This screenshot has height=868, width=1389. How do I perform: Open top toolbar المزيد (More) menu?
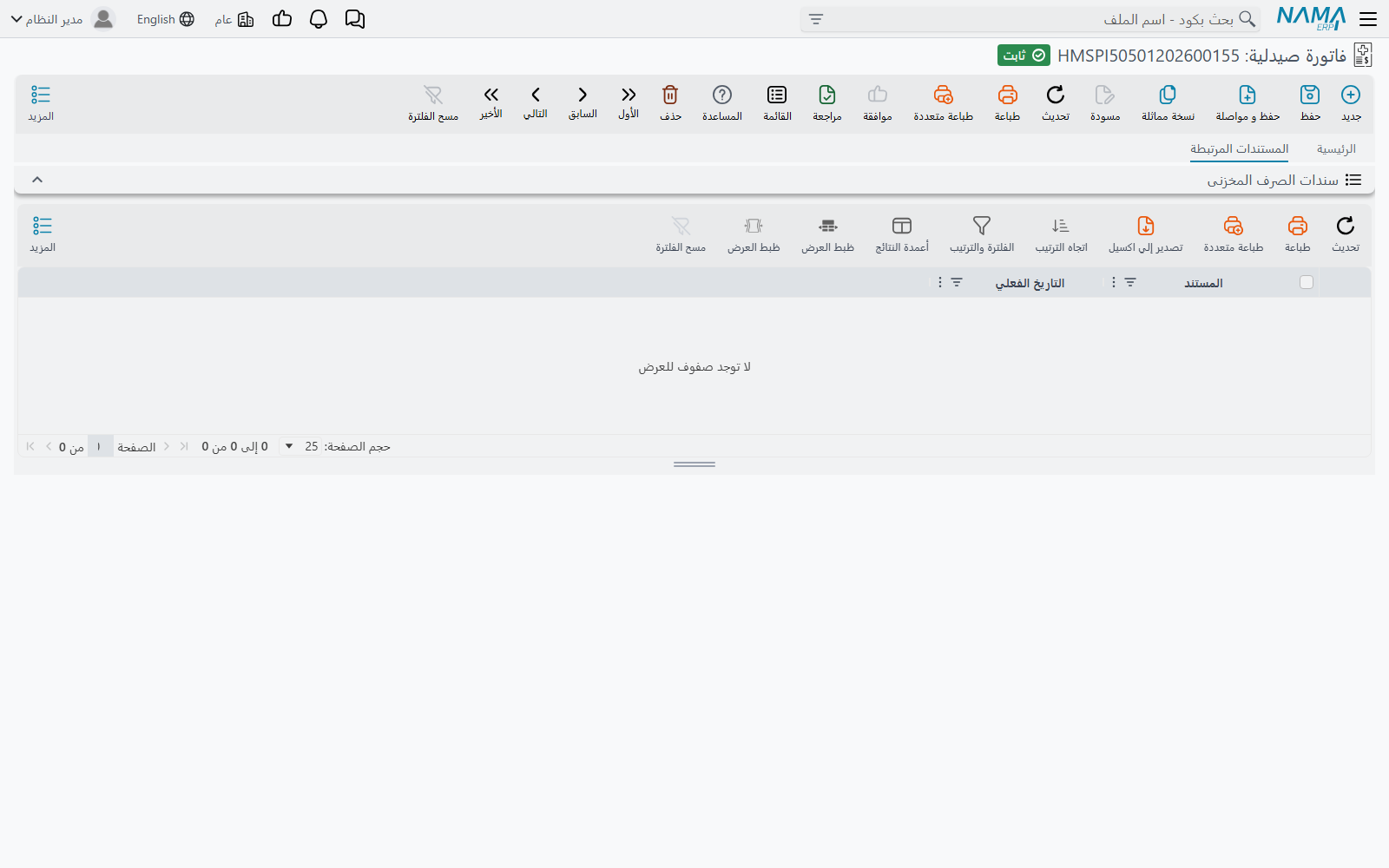tap(41, 102)
